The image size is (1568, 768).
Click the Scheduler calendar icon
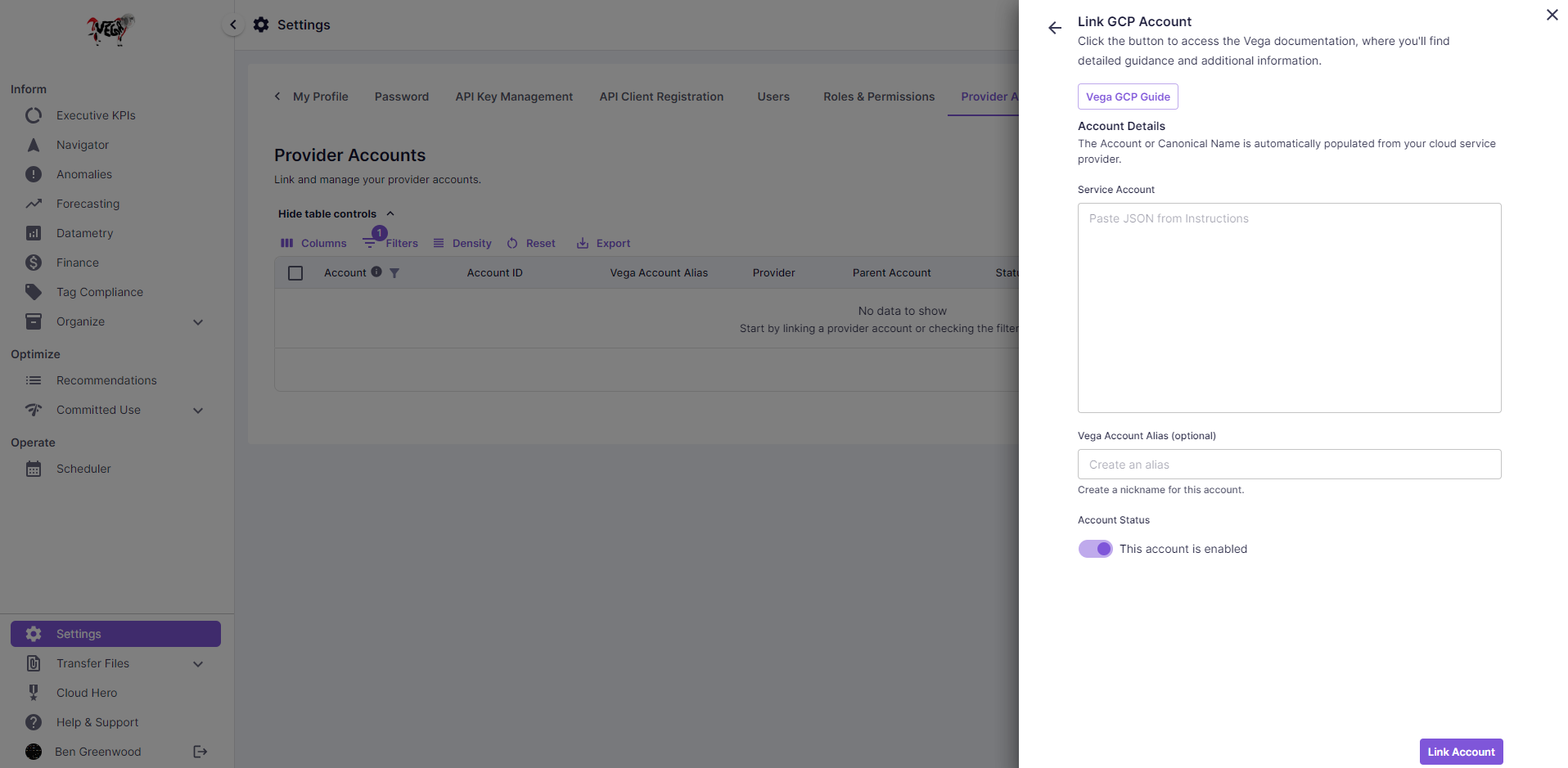[34, 469]
